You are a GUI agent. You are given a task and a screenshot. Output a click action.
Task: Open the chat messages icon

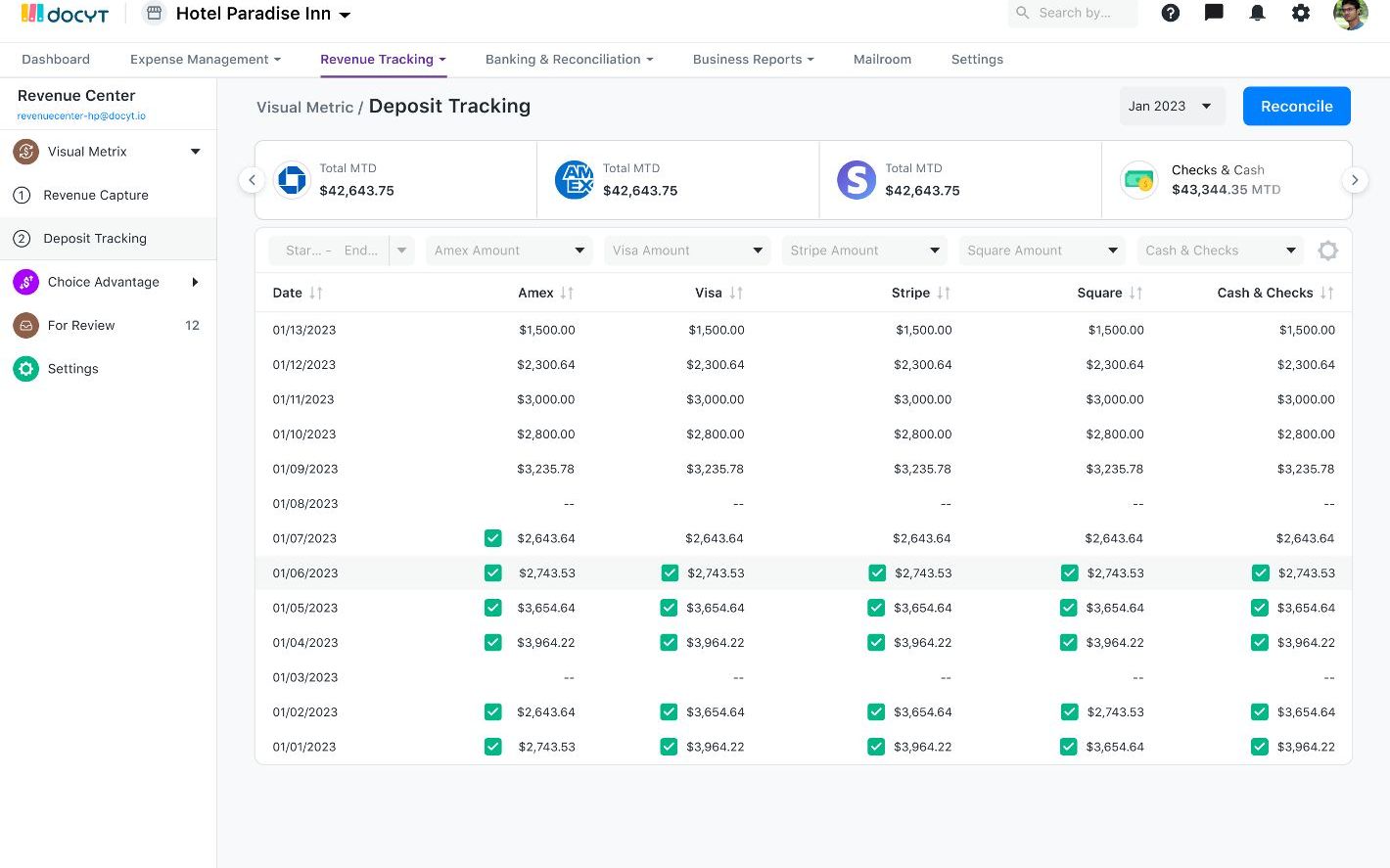(1214, 14)
